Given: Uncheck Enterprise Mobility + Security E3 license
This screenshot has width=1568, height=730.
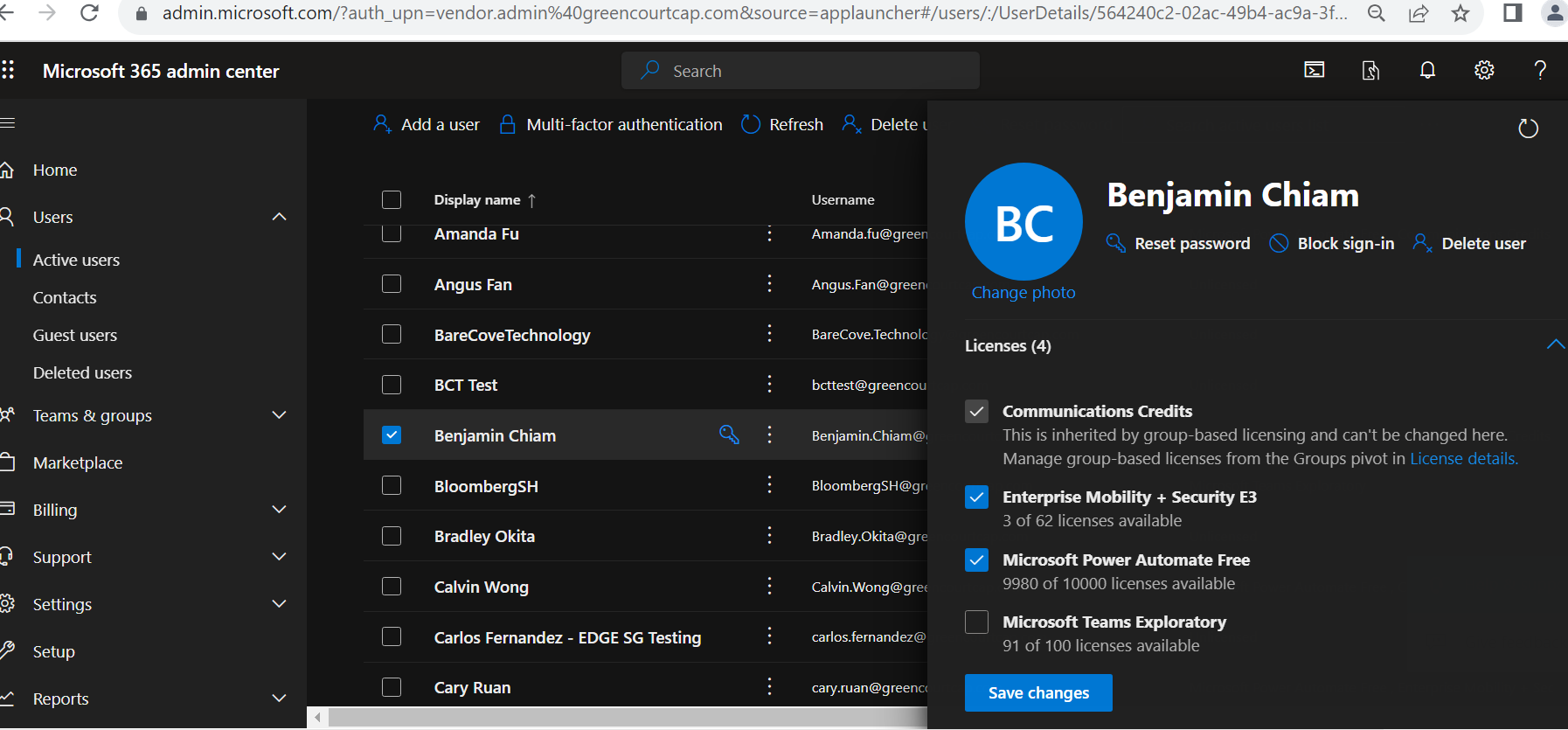Looking at the screenshot, I should pyautogui.click(x=976, y=497).
